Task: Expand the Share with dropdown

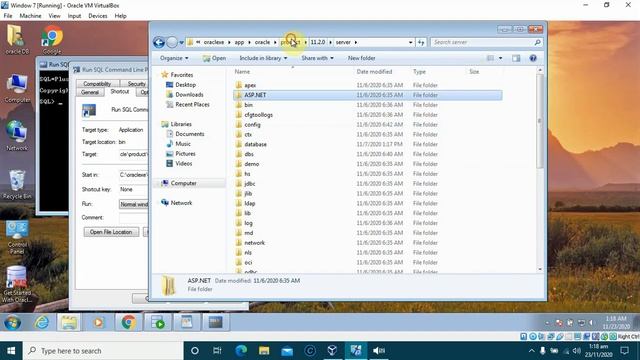Action: 317,58
